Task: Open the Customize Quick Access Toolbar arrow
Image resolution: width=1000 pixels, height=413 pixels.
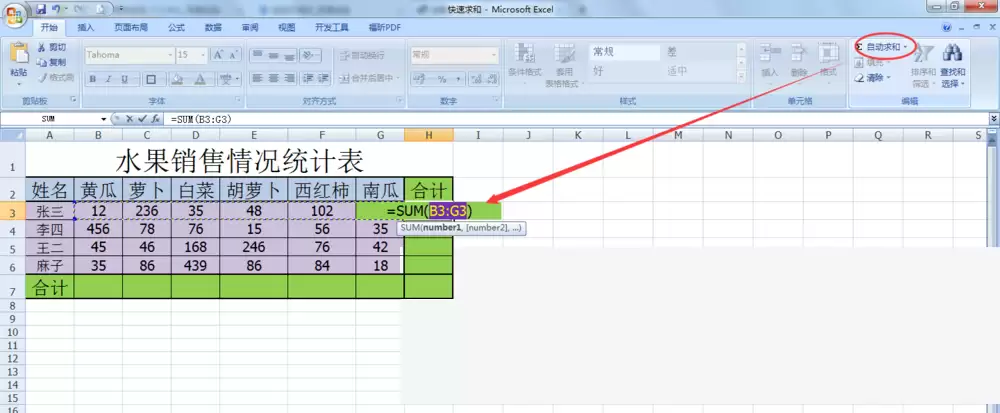Action: [x=121, y=10]
